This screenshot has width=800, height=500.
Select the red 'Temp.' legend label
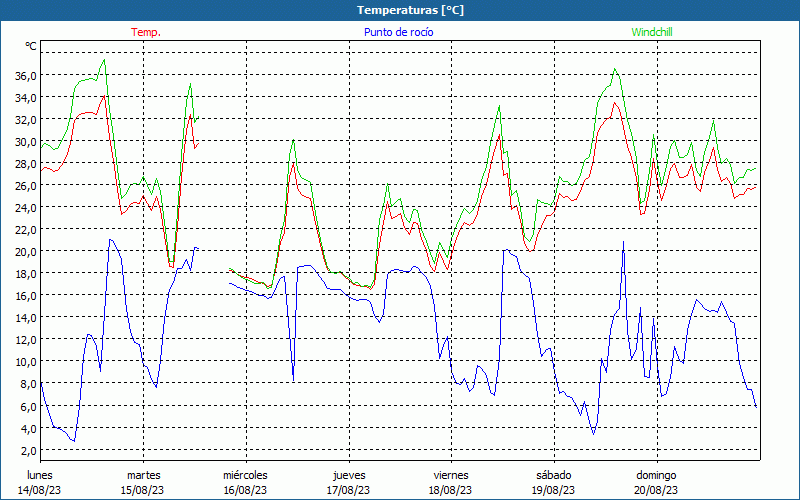[146, 32]
